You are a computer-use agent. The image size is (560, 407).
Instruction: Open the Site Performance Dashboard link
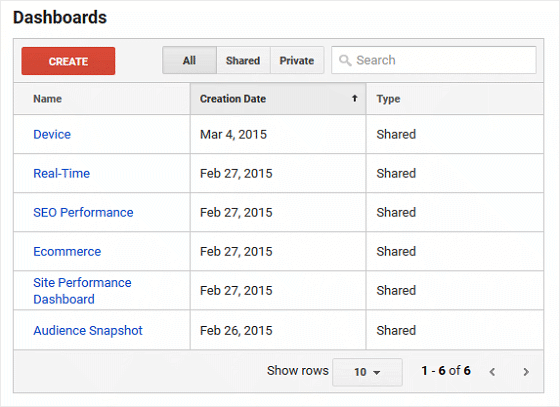(82, 291)
